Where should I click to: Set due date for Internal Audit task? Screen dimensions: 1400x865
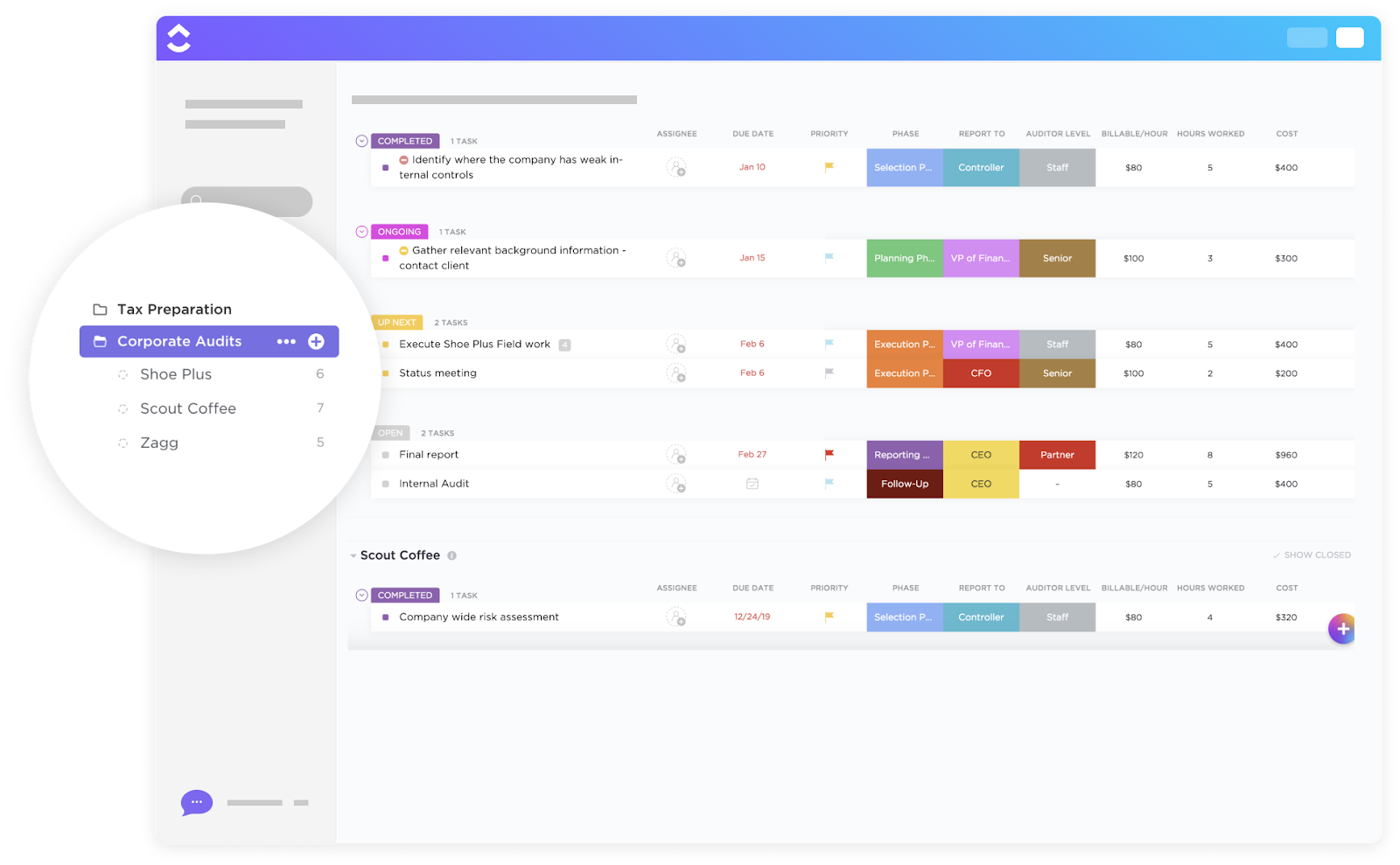coord(752,484)
